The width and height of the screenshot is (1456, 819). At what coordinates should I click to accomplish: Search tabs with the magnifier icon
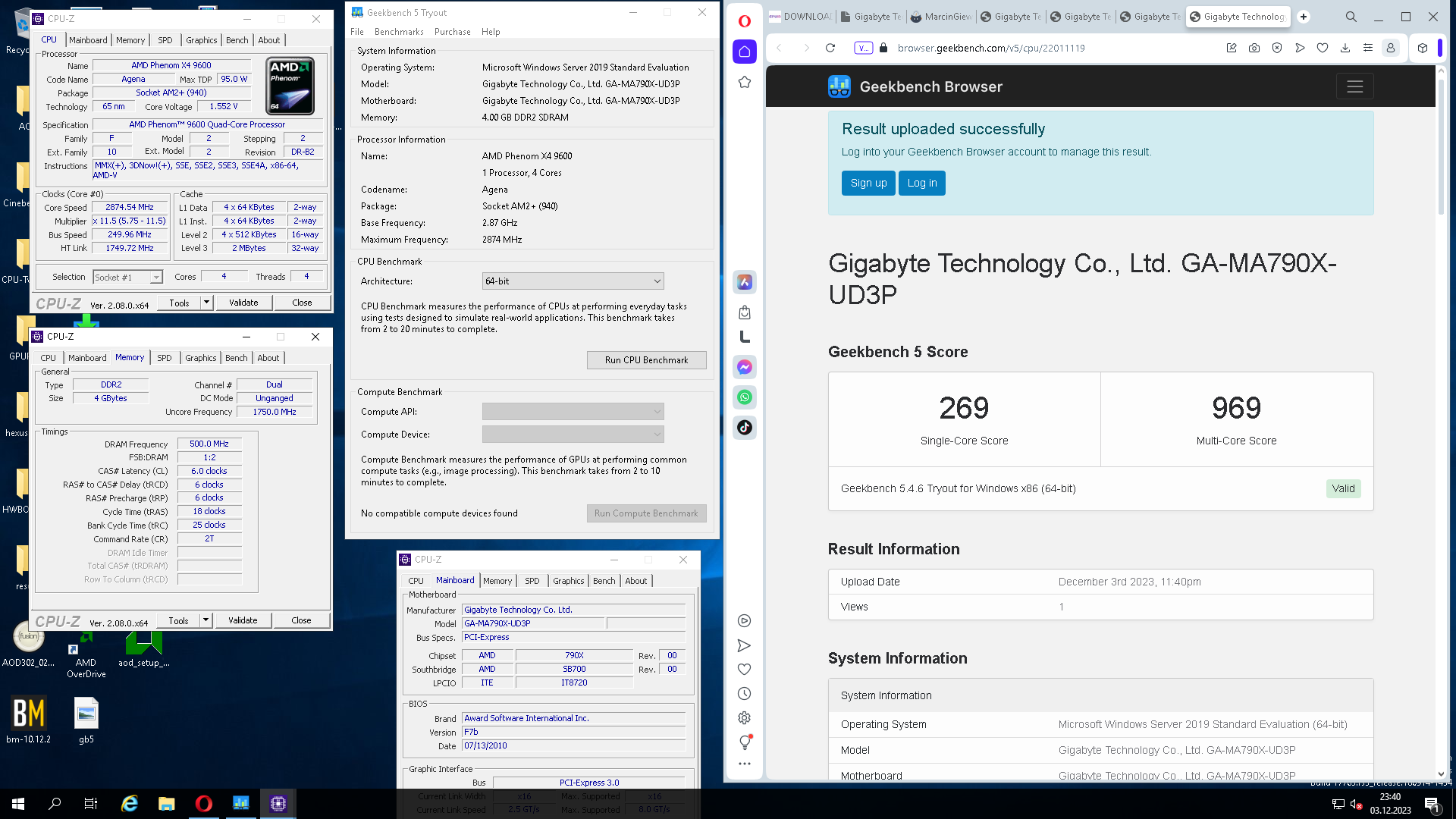click(1351, 17)
